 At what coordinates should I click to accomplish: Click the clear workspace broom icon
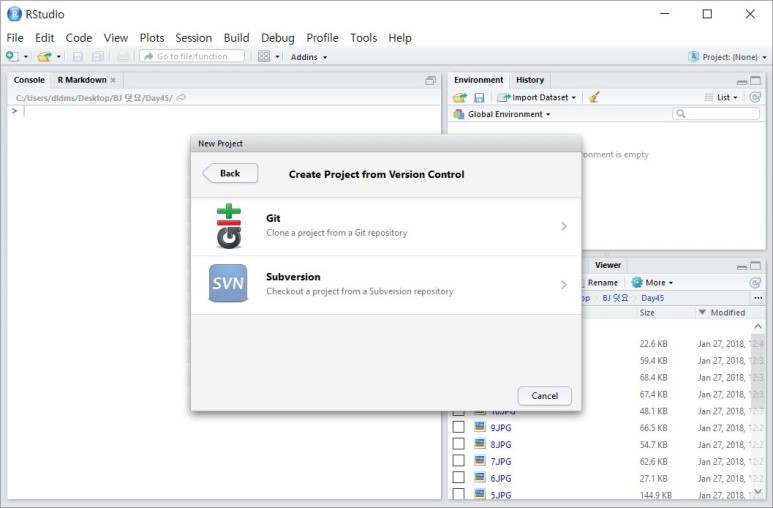coord(594,97)
